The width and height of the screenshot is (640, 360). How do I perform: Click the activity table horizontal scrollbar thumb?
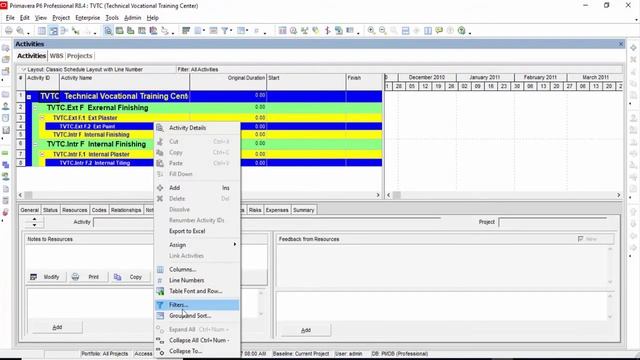pos(29,195)
